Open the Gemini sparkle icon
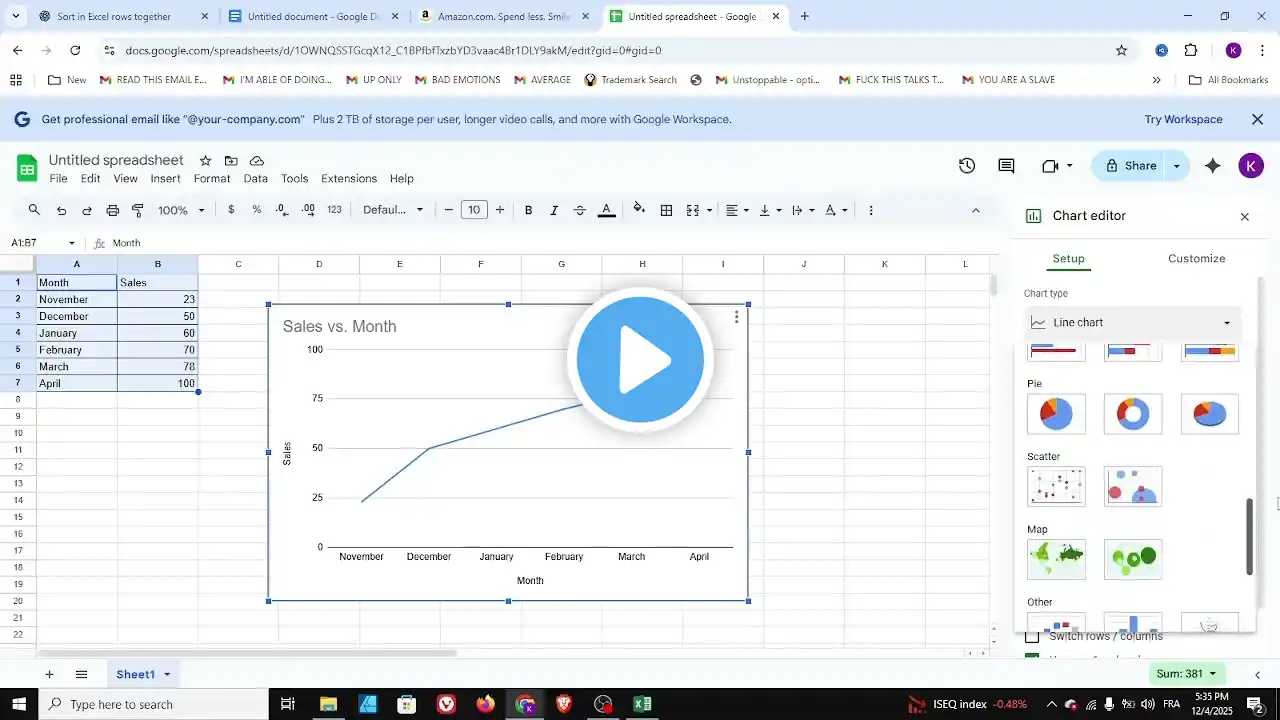This screenshot has height=720, width=1280. pyautogui.click(x=1213, y=166)
